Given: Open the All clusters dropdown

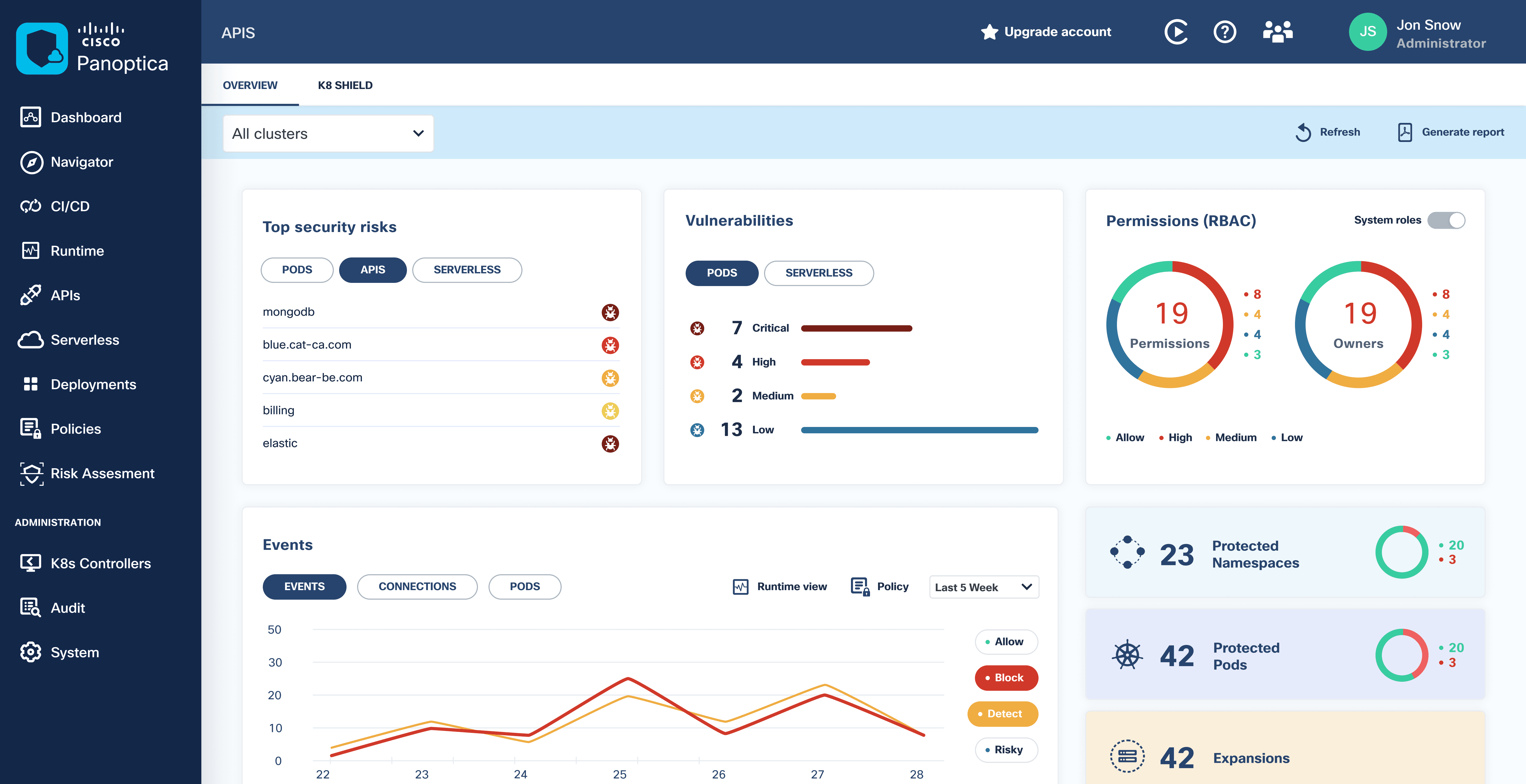Looking at the screenshot, I should (328, 133).
